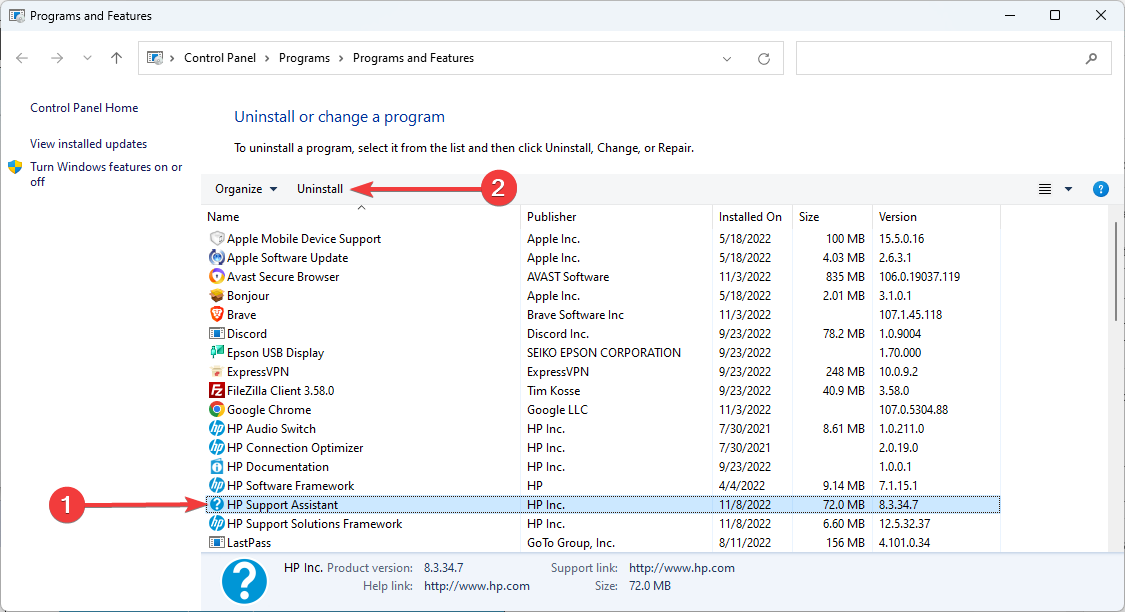
Task: Go up one level with Up arrow
Action: click(x=116, y=59)
